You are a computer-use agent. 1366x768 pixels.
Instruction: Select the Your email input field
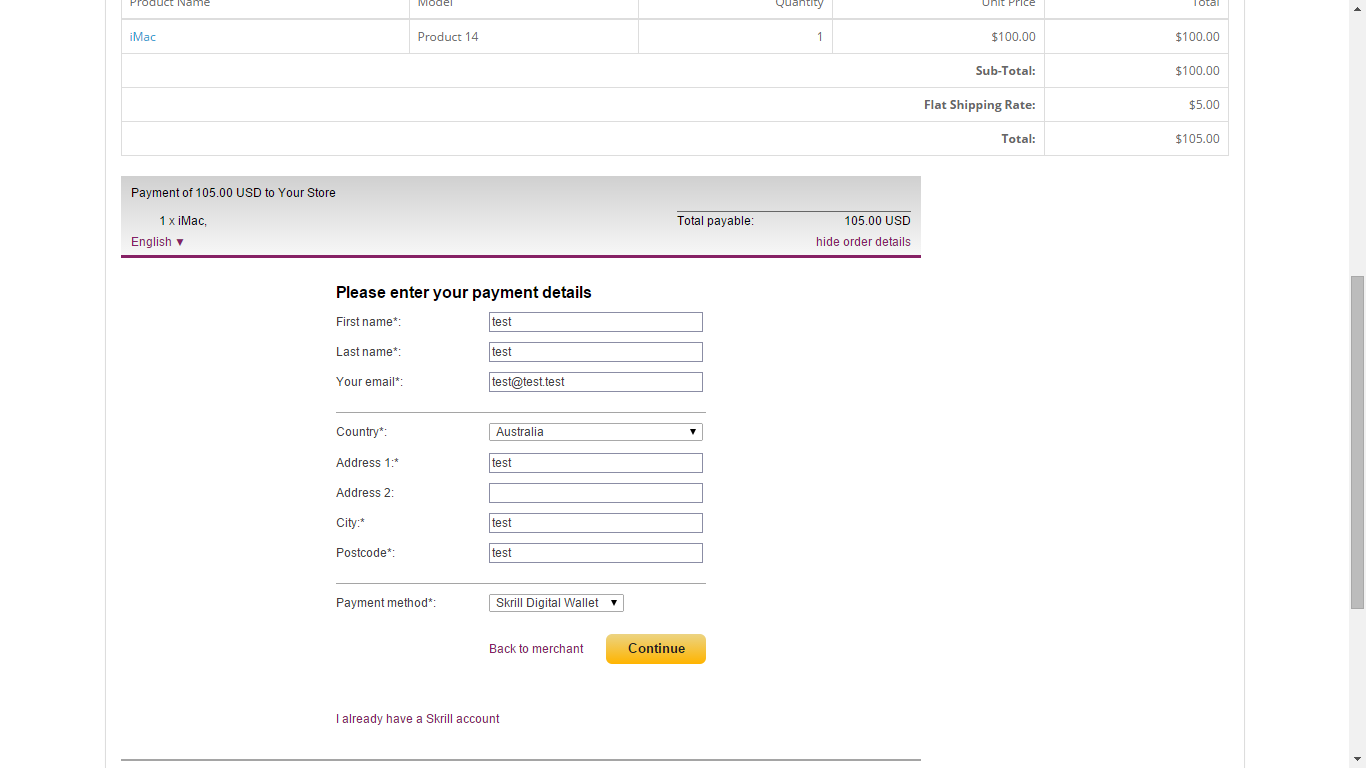pos(595,382)
